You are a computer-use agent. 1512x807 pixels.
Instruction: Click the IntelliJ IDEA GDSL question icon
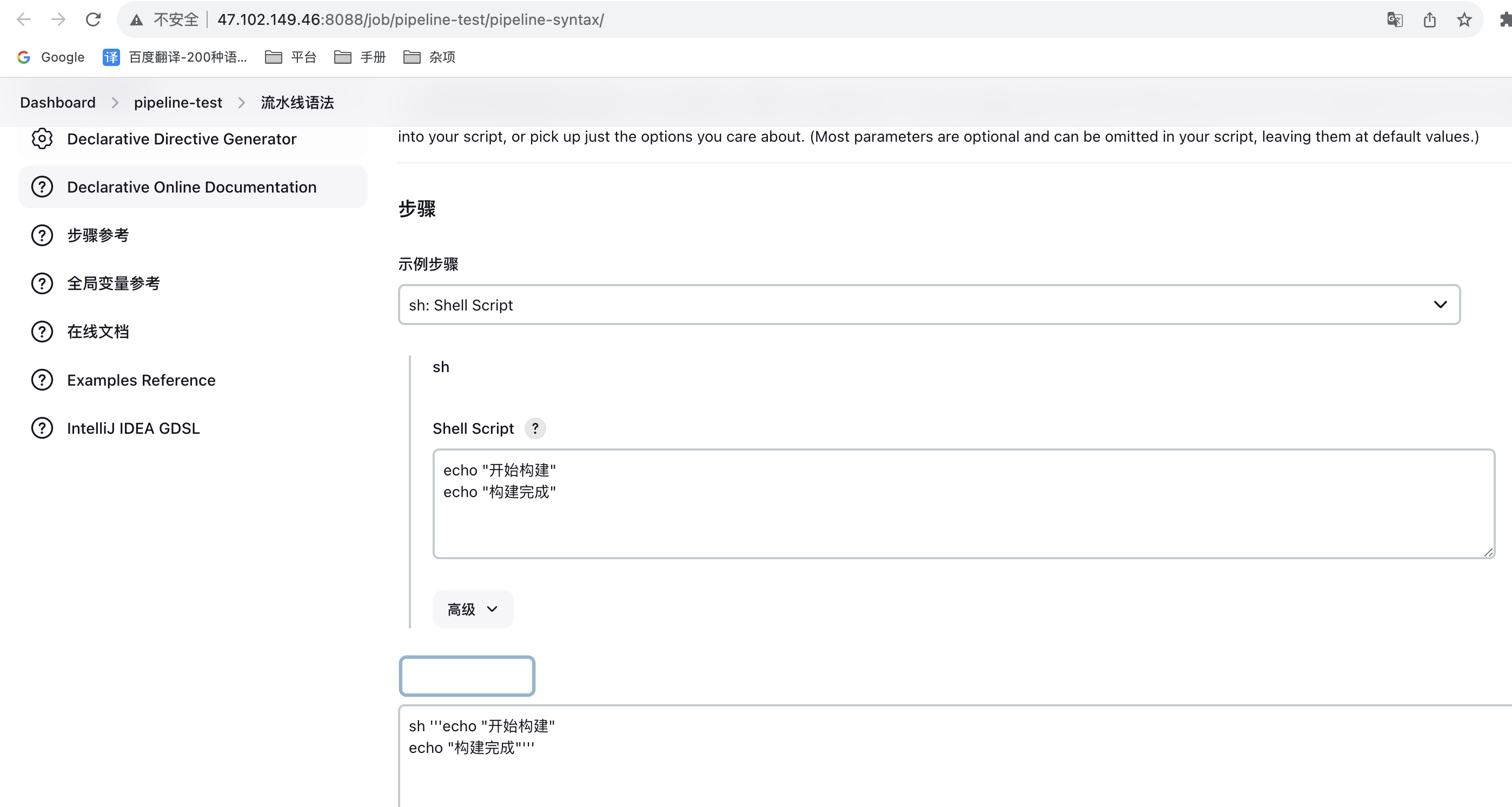pos(42,428)
